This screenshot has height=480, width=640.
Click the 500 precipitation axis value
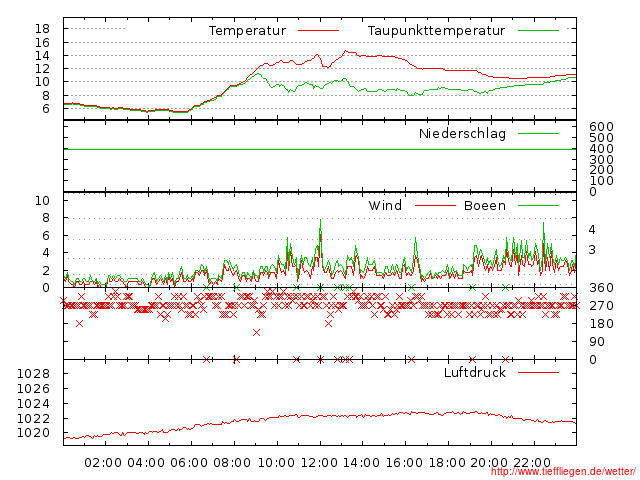coord(601,138)
